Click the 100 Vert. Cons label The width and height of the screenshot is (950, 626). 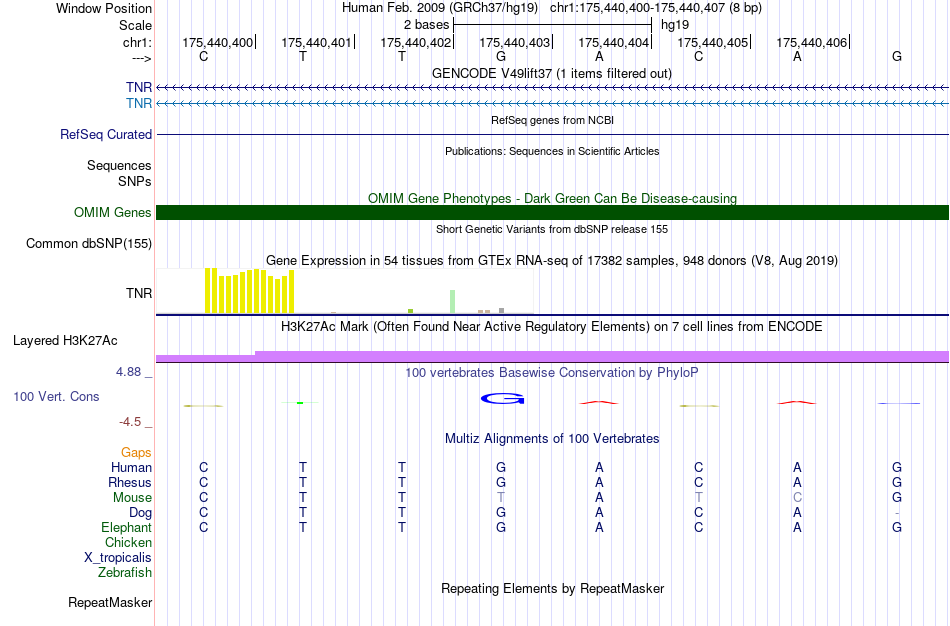point(56,396)
